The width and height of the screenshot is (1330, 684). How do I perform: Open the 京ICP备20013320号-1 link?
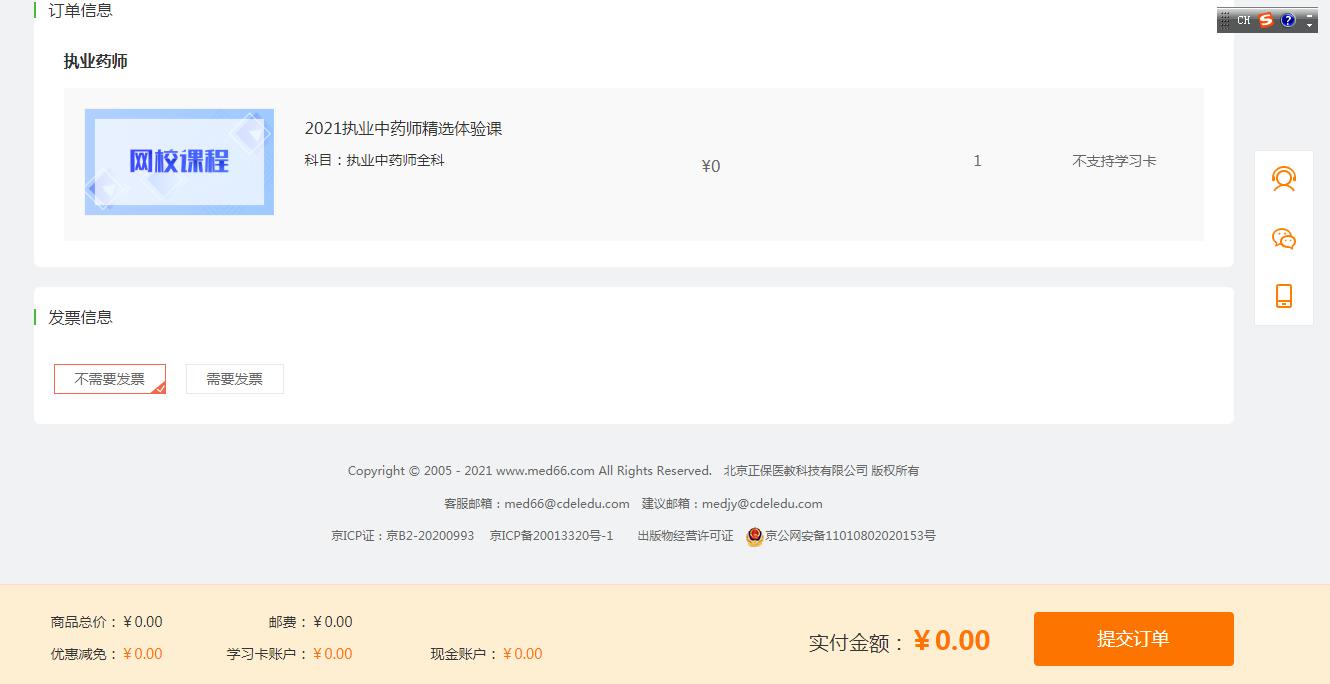(x=551, y=536)
